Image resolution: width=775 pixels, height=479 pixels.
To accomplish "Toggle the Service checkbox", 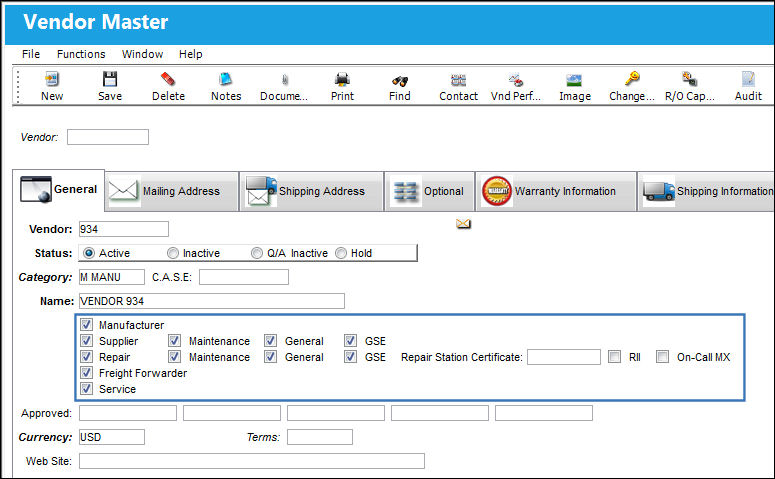I will (86, 389).
